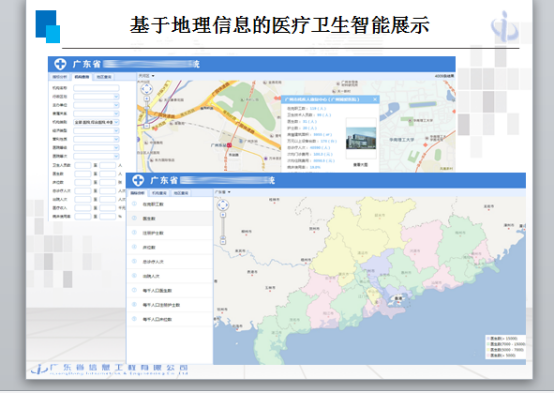The width and height of the screenshot is (555, 393).
Task: Click the province map's vertical zoom slider track
Action: pyautogui.click(x=223, y=228)
